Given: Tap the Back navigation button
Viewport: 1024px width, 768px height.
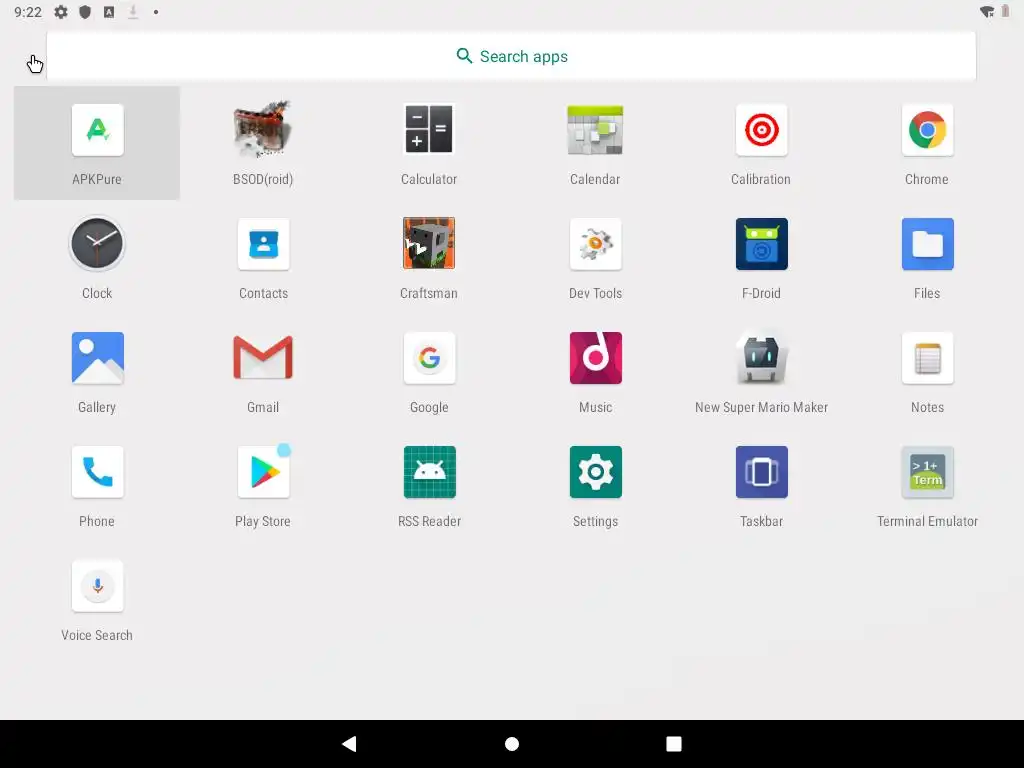Looking at the screenshot, I should [349, 744].
